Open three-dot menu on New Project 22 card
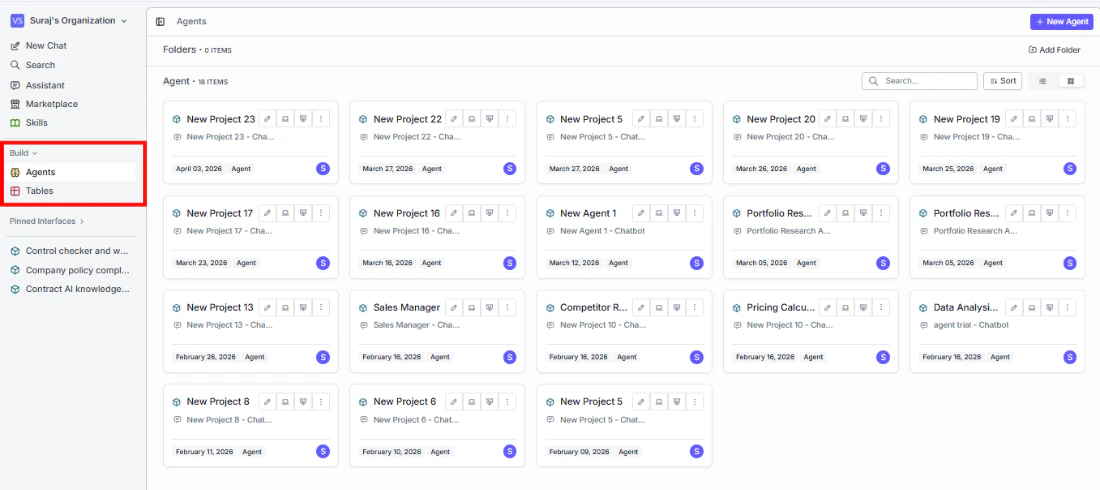 507,119
